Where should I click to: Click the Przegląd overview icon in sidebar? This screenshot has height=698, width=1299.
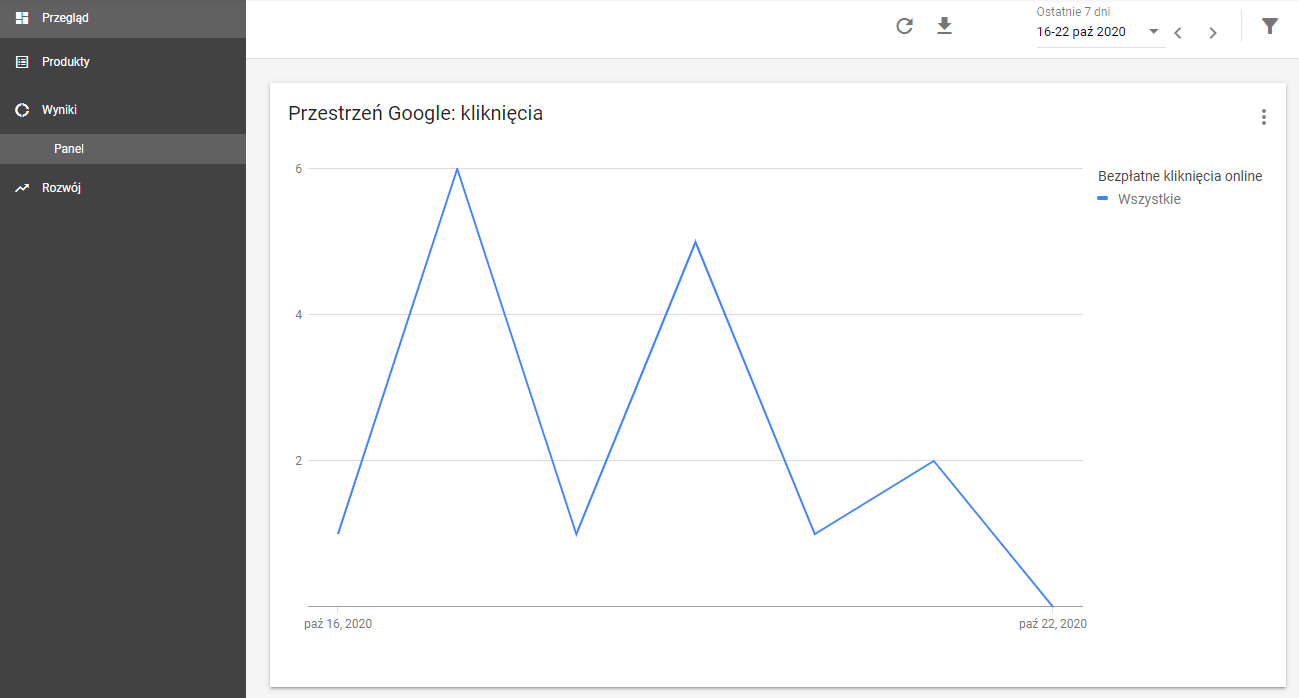pyautogui.click(x=22, y=17)
